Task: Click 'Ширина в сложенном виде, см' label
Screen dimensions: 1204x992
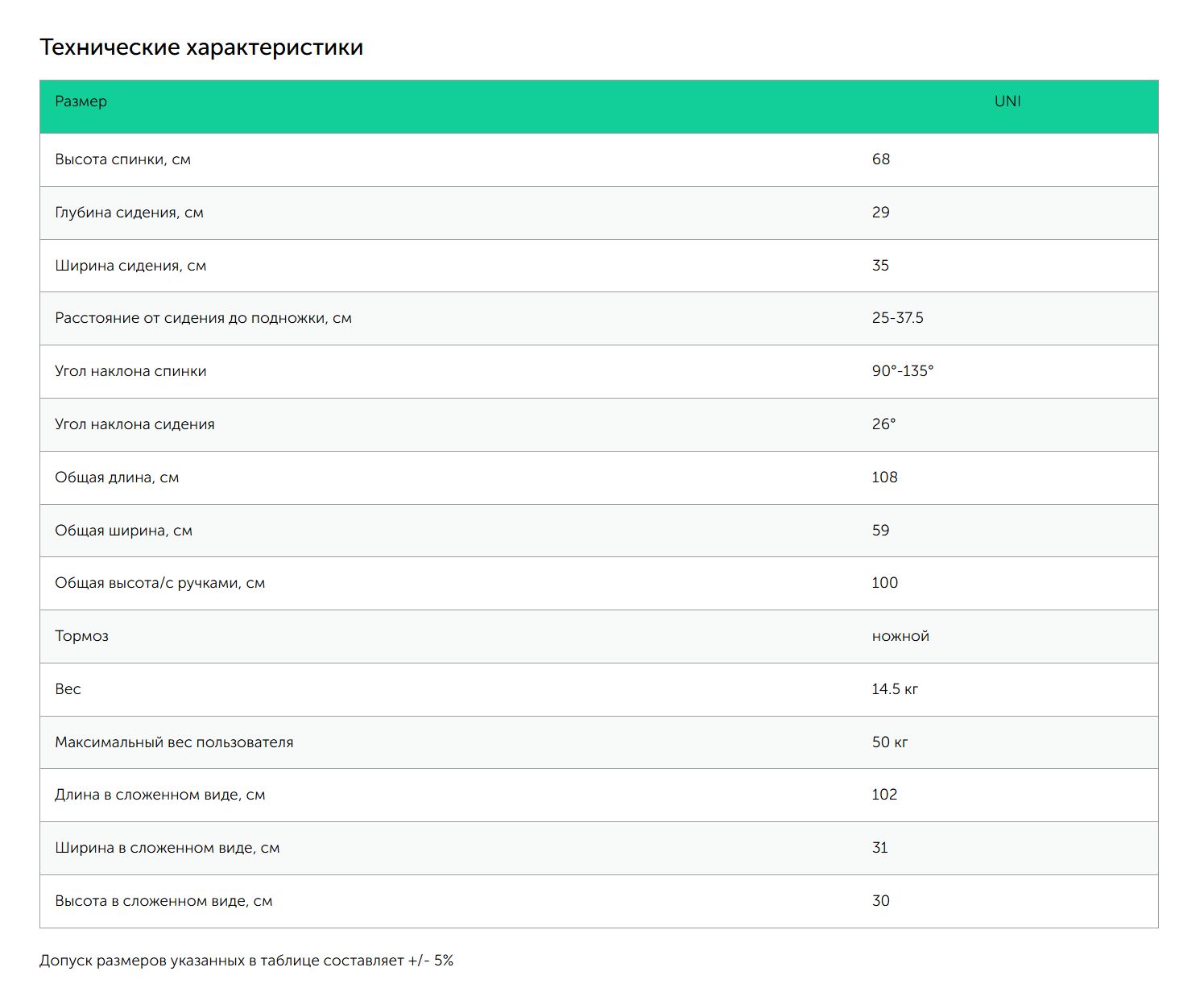Action: [x=167, y=848]
